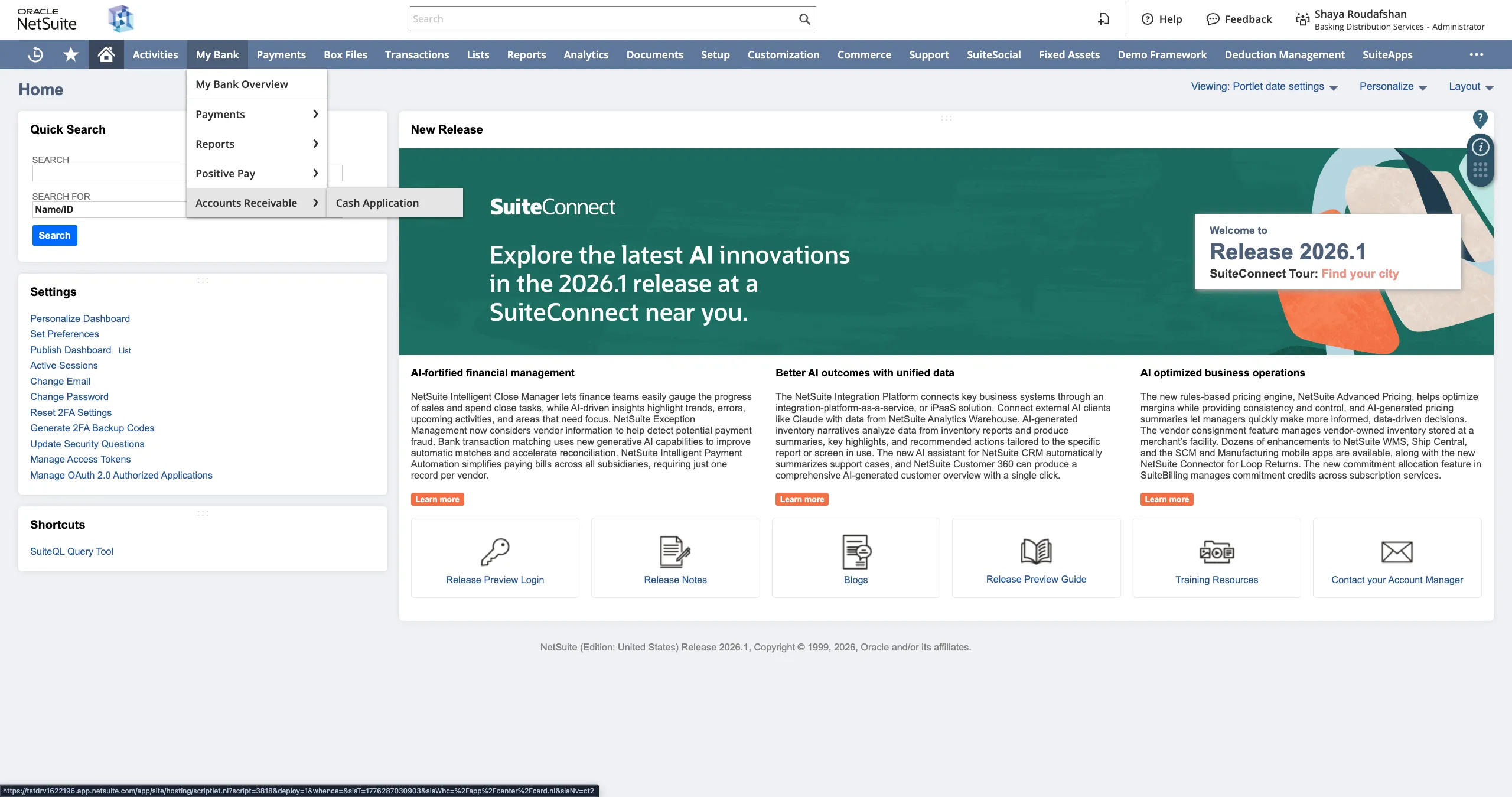Open the Create New page icon
The width and height of the screenshot is (1512, 797).
tap(1103, 19)
